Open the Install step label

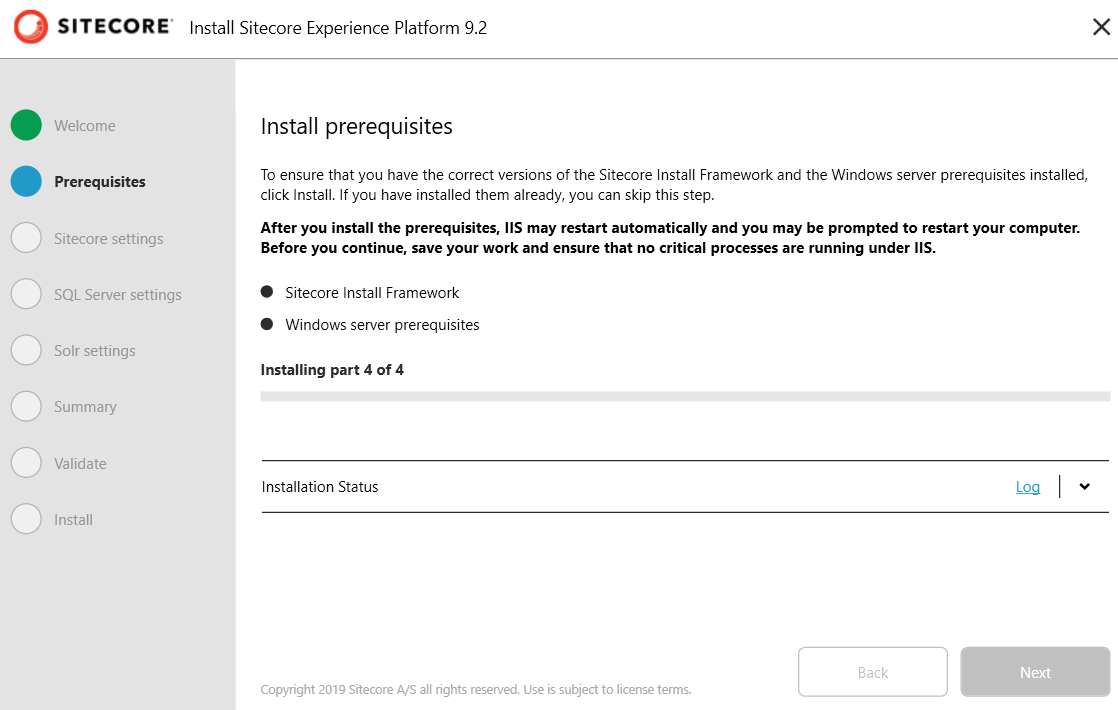pyautogui.click(x=73, y=520)
